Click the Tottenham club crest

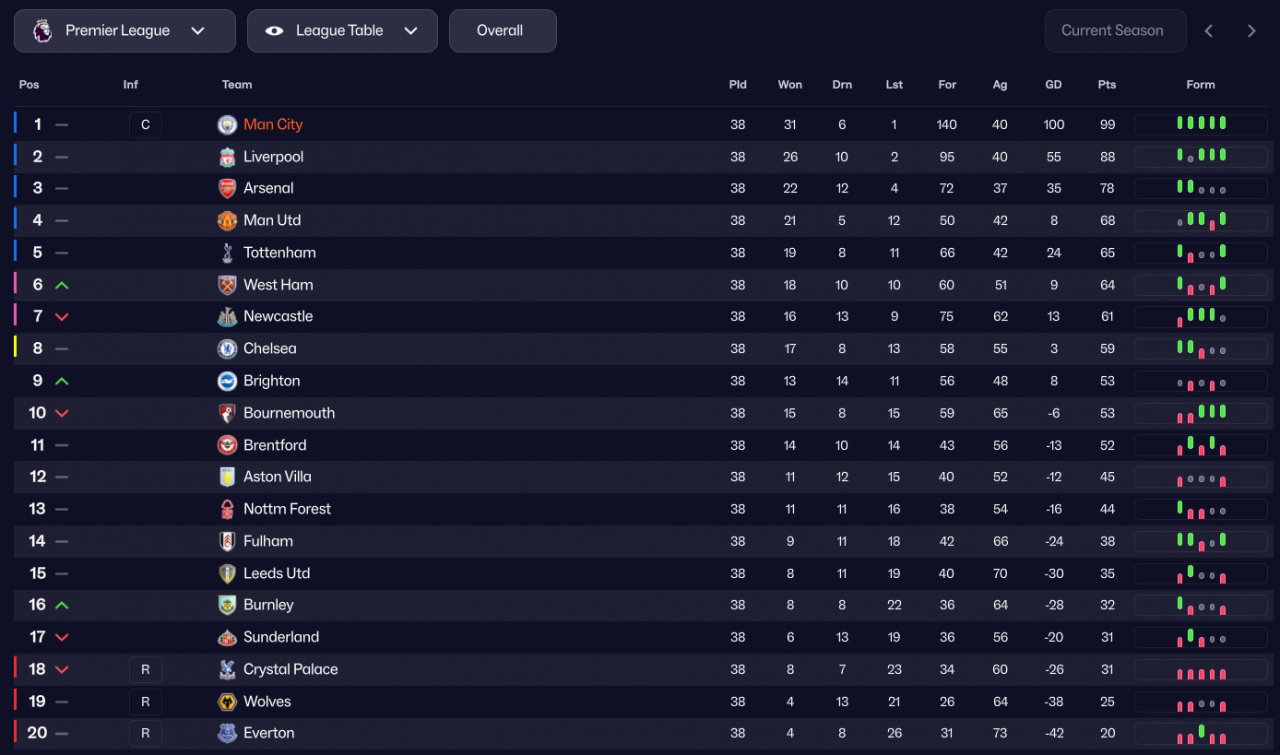click(x=227, y=253)
